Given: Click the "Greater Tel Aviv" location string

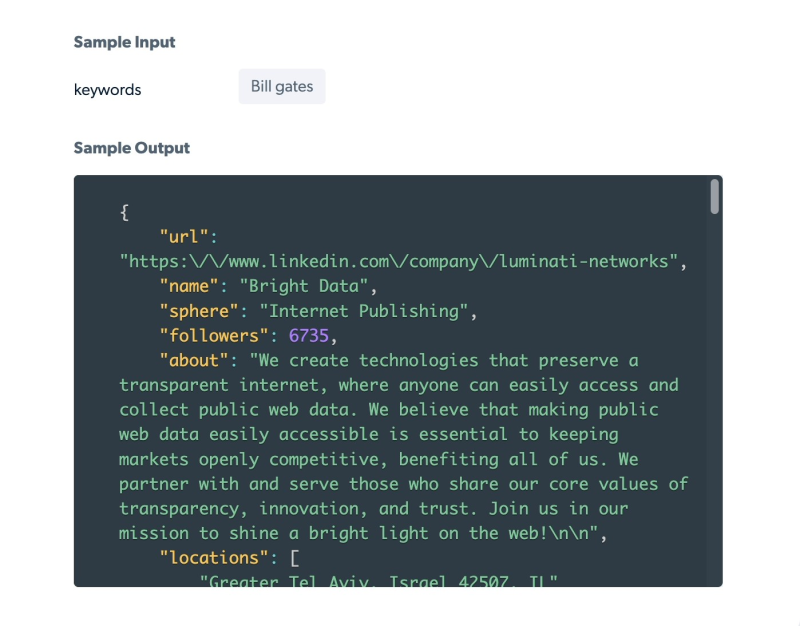Looking at the screenshot, I should coord(378,581).
